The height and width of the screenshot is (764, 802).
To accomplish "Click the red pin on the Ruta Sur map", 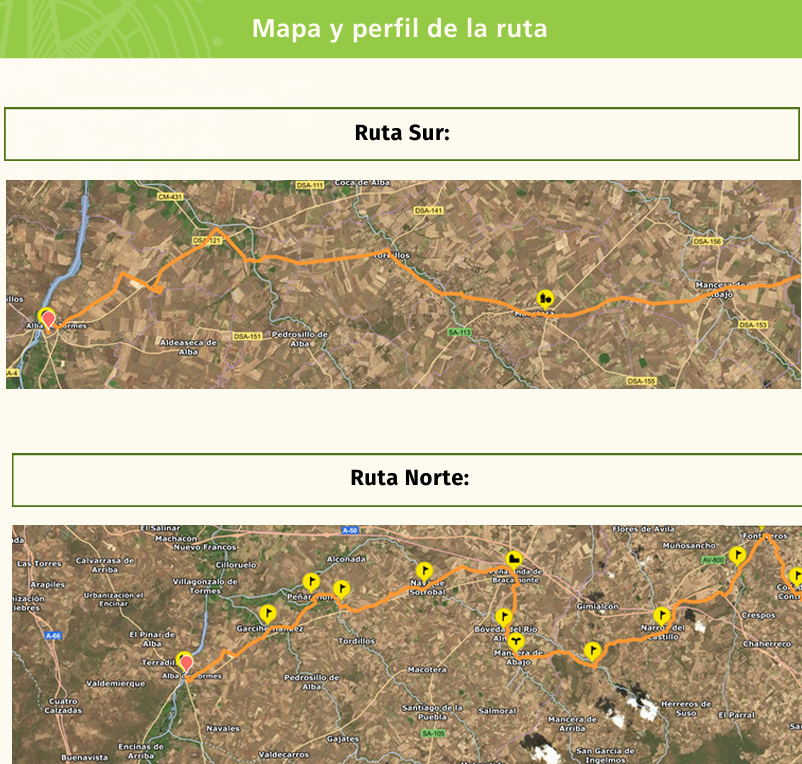I will coord(47,319).
